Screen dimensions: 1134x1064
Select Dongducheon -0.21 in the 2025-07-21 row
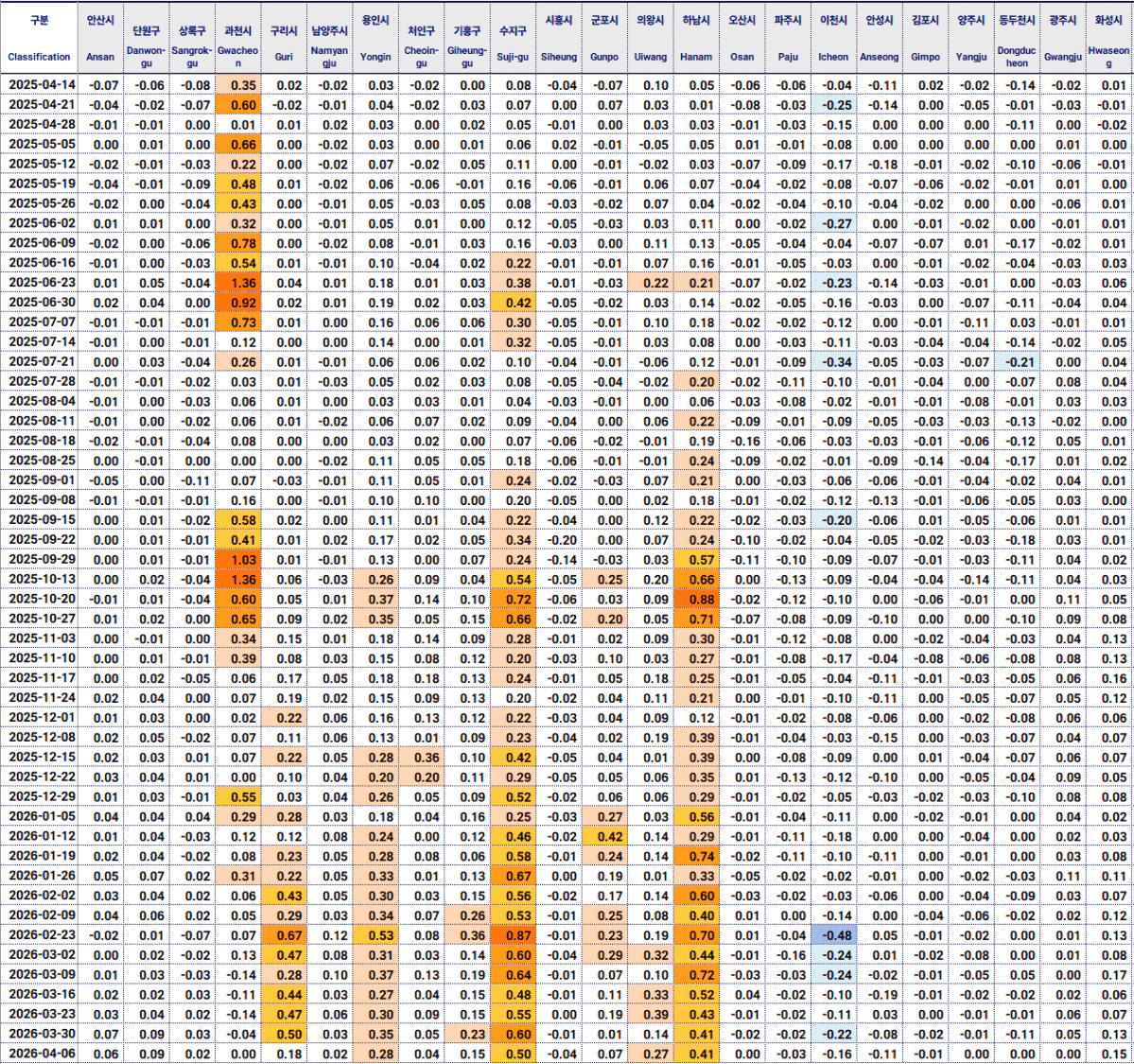[1017, 361]
